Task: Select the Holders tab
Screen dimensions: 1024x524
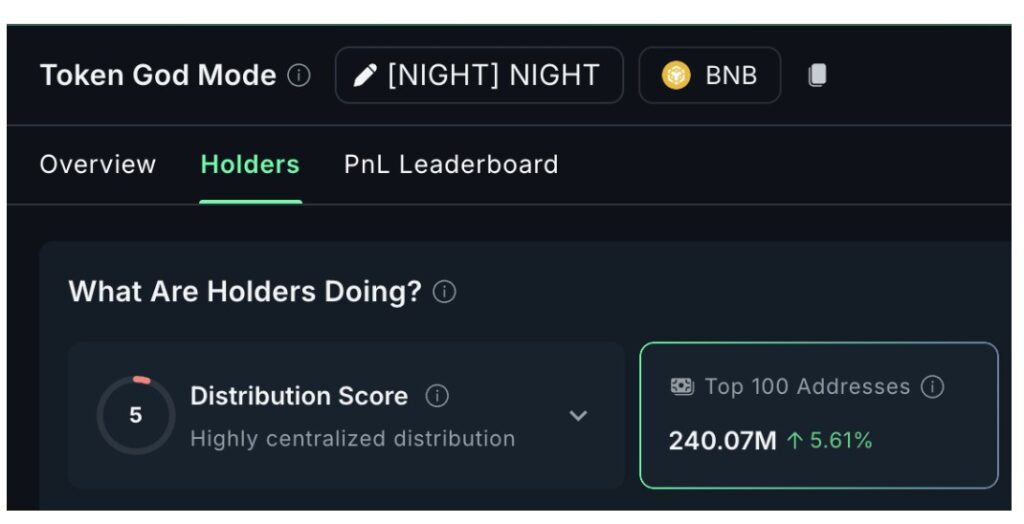Action: point(250,165)
